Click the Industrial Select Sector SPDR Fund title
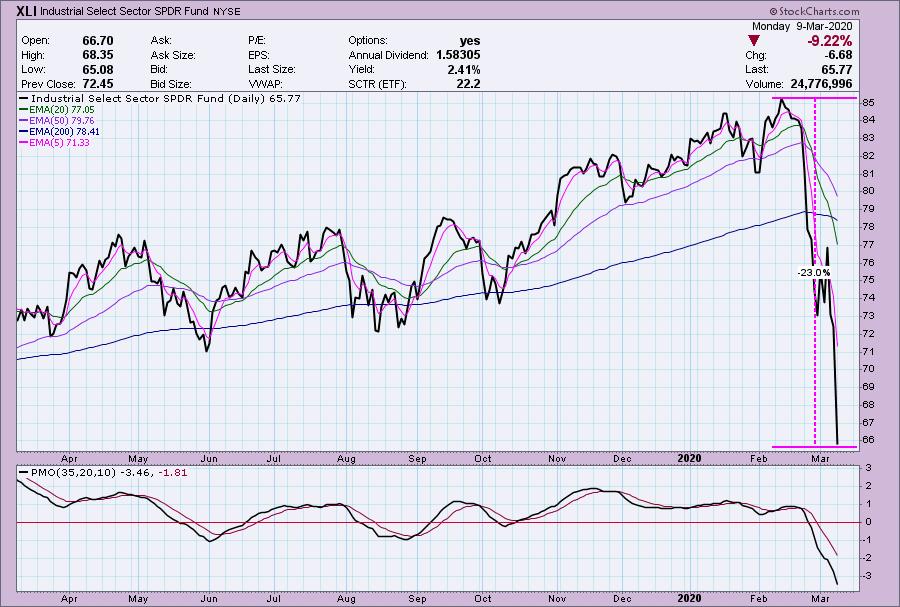This screenshot has height=607, width=900. [123, 11]
